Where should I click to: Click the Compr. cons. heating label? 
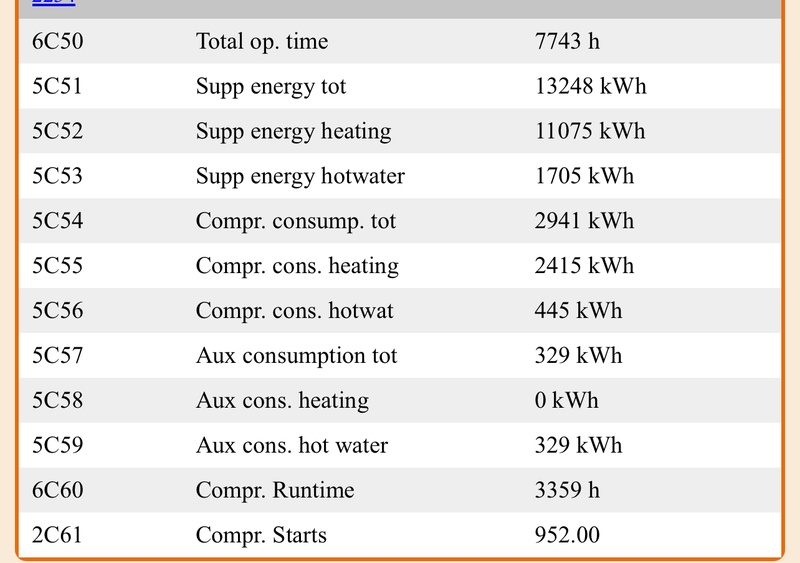(x=297, y=266)
